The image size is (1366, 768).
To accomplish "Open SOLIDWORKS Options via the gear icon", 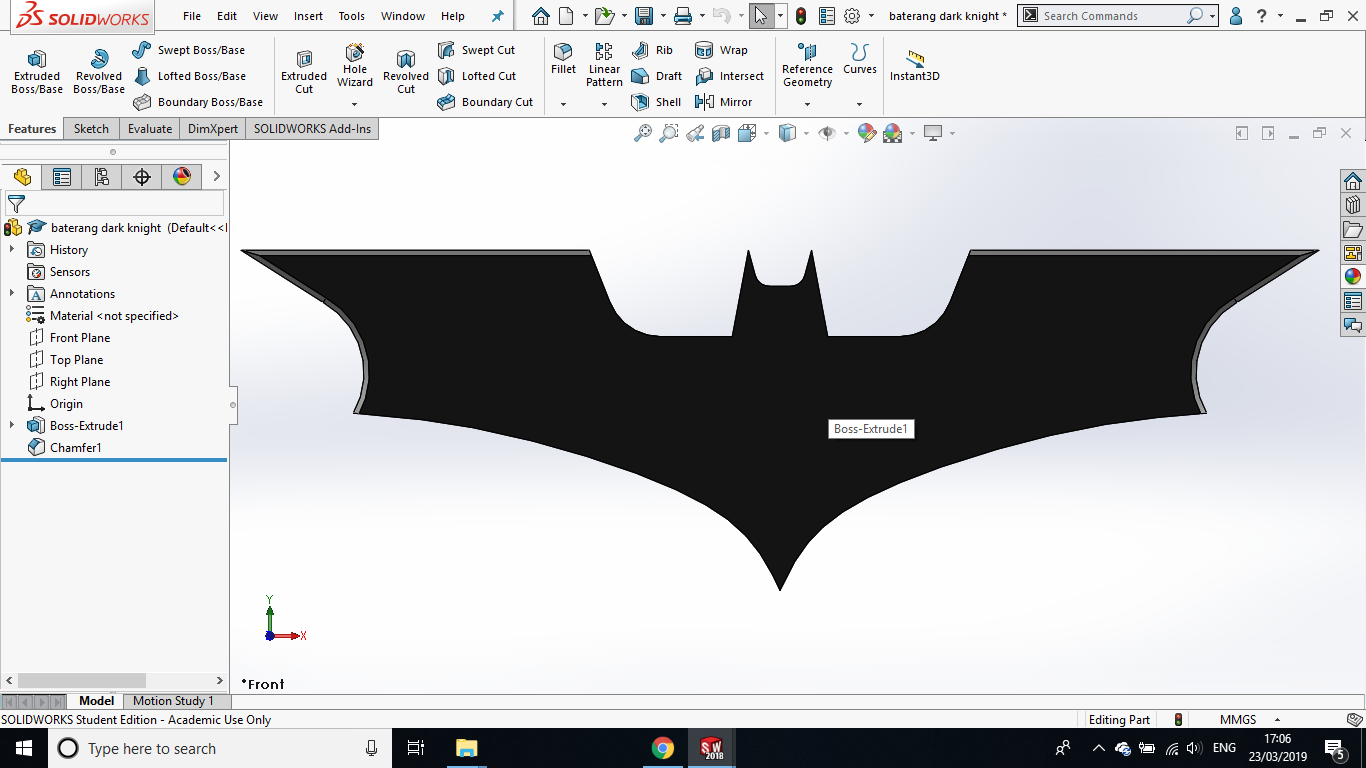I will coord(852,16).
